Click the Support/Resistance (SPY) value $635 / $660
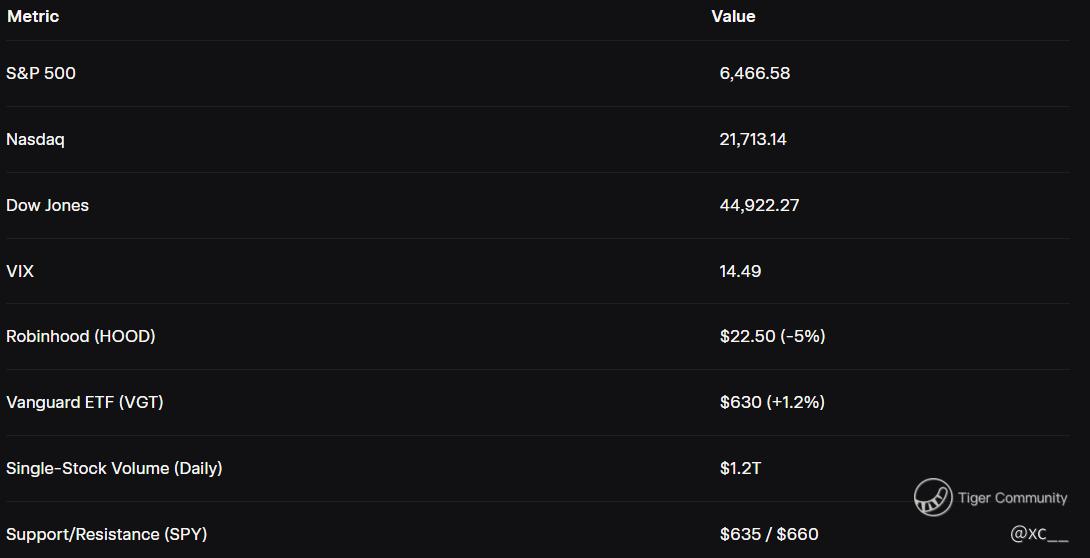The height and width of the screenshot is (558, 1090). 769,534
